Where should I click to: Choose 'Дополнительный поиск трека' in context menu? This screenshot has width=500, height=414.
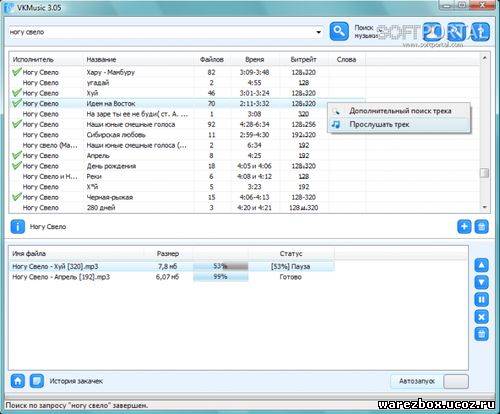coord(400,111)
